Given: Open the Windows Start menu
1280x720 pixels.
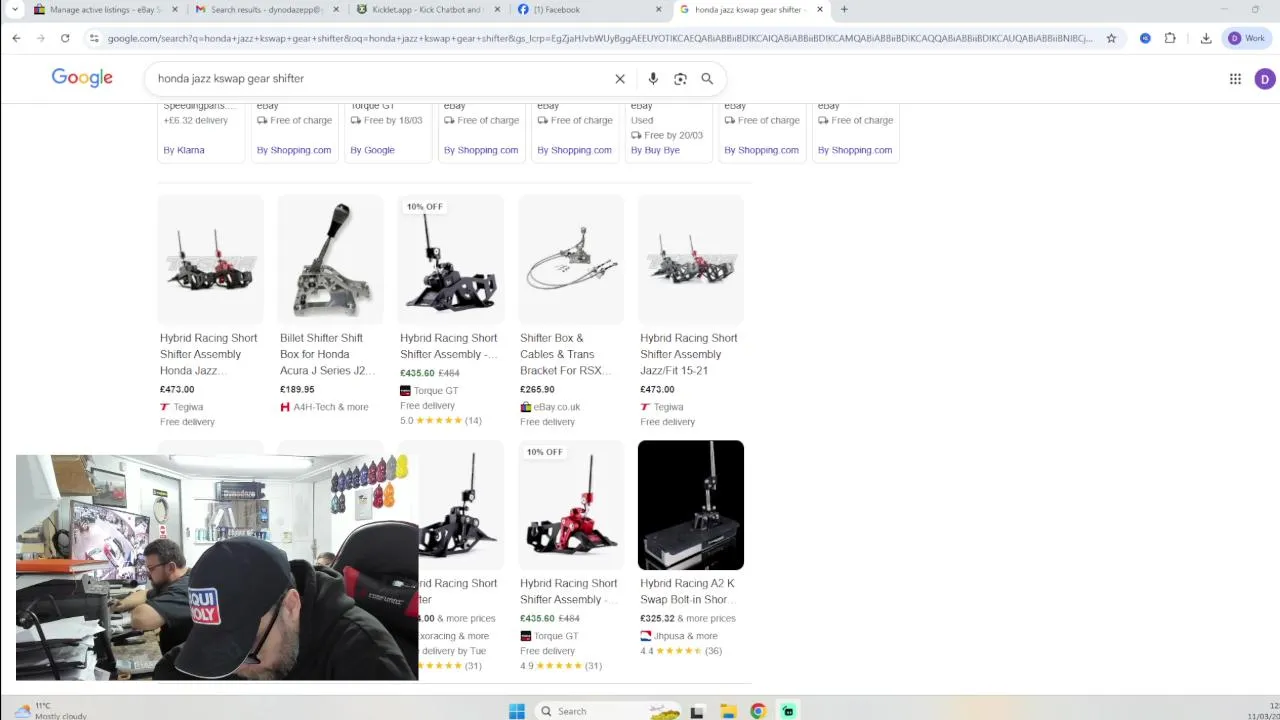Looking at the screenshot, I should click(517, 711).
